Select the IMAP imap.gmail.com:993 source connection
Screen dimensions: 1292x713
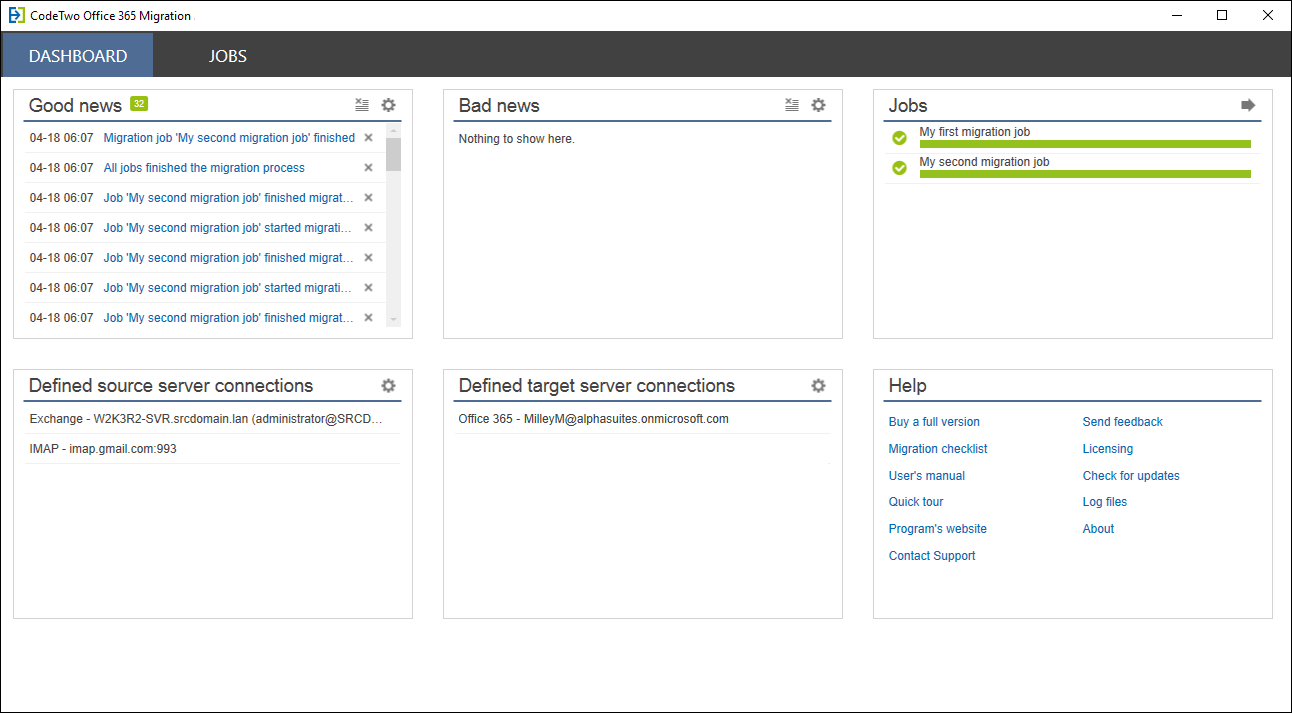coord(103,449)
